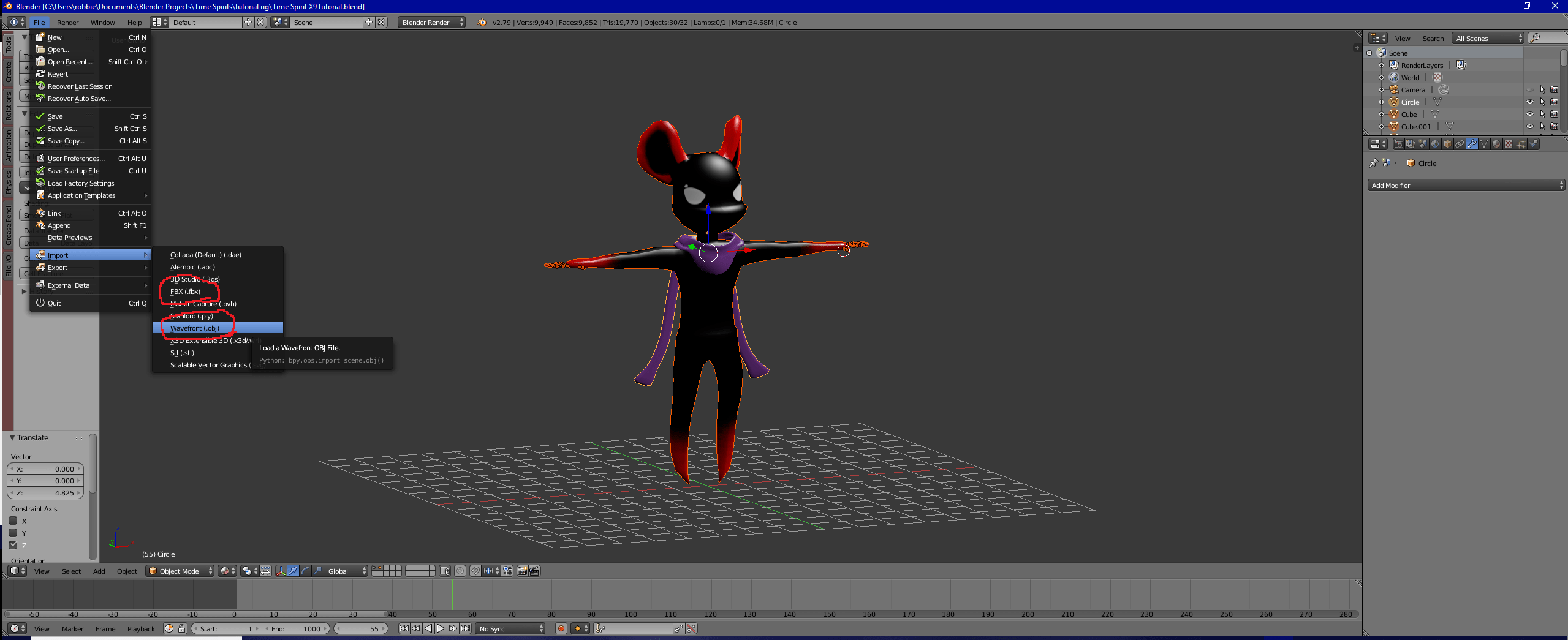Hide the Cube object with its eye toggle
This screenshot has width=1568, height=640.
pos(1530,114)
